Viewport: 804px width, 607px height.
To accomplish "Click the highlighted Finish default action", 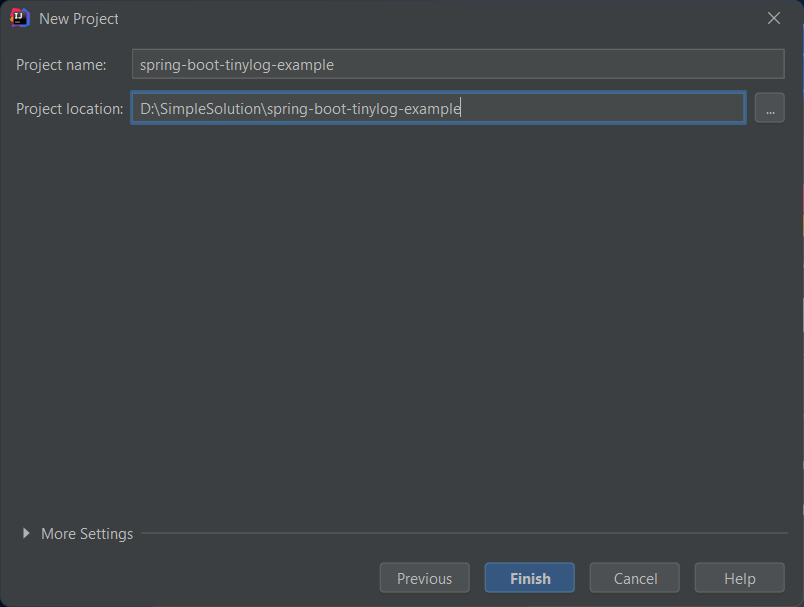I will point(529,578).
